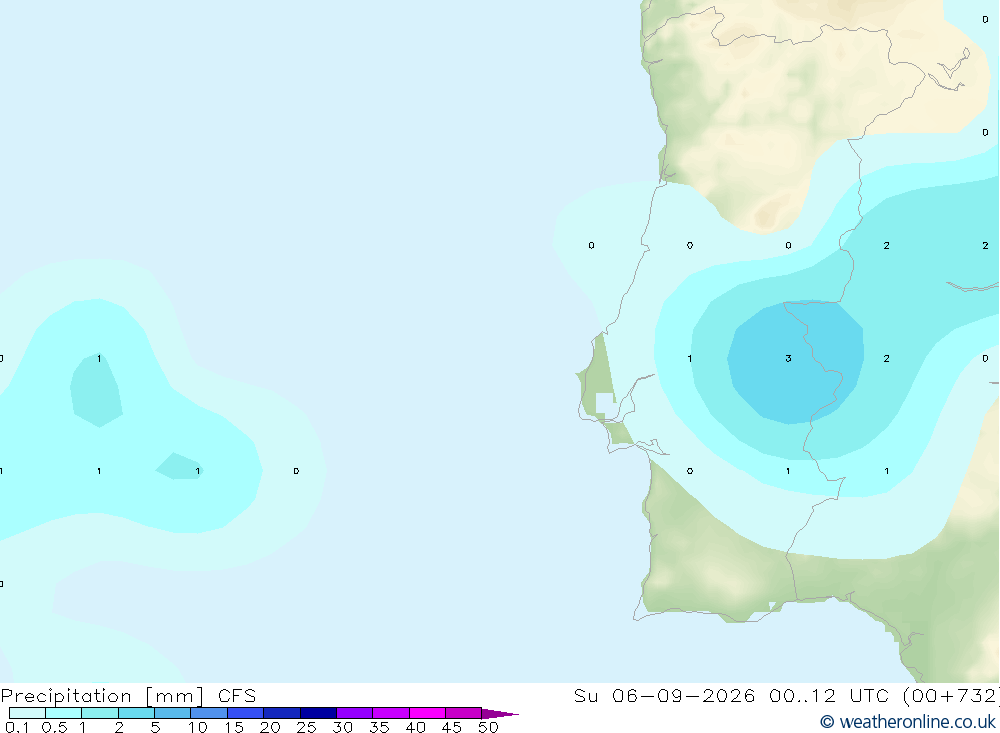Click the 'Precipitation [mm]' title text
Viewport: 1000px width, 733px height.
click(102, 696)
